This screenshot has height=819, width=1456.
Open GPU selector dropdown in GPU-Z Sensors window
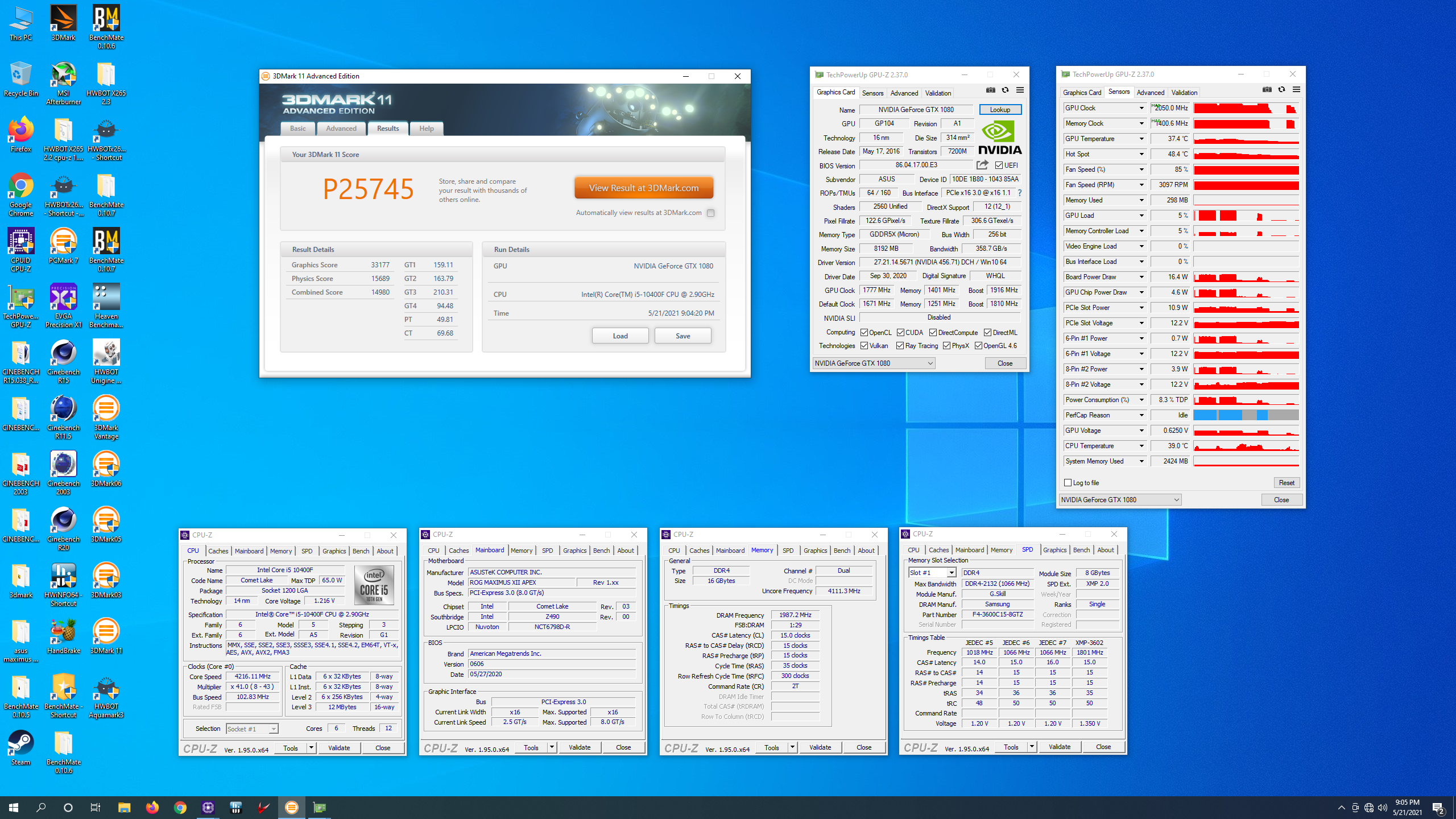(x=1120, y=500)
